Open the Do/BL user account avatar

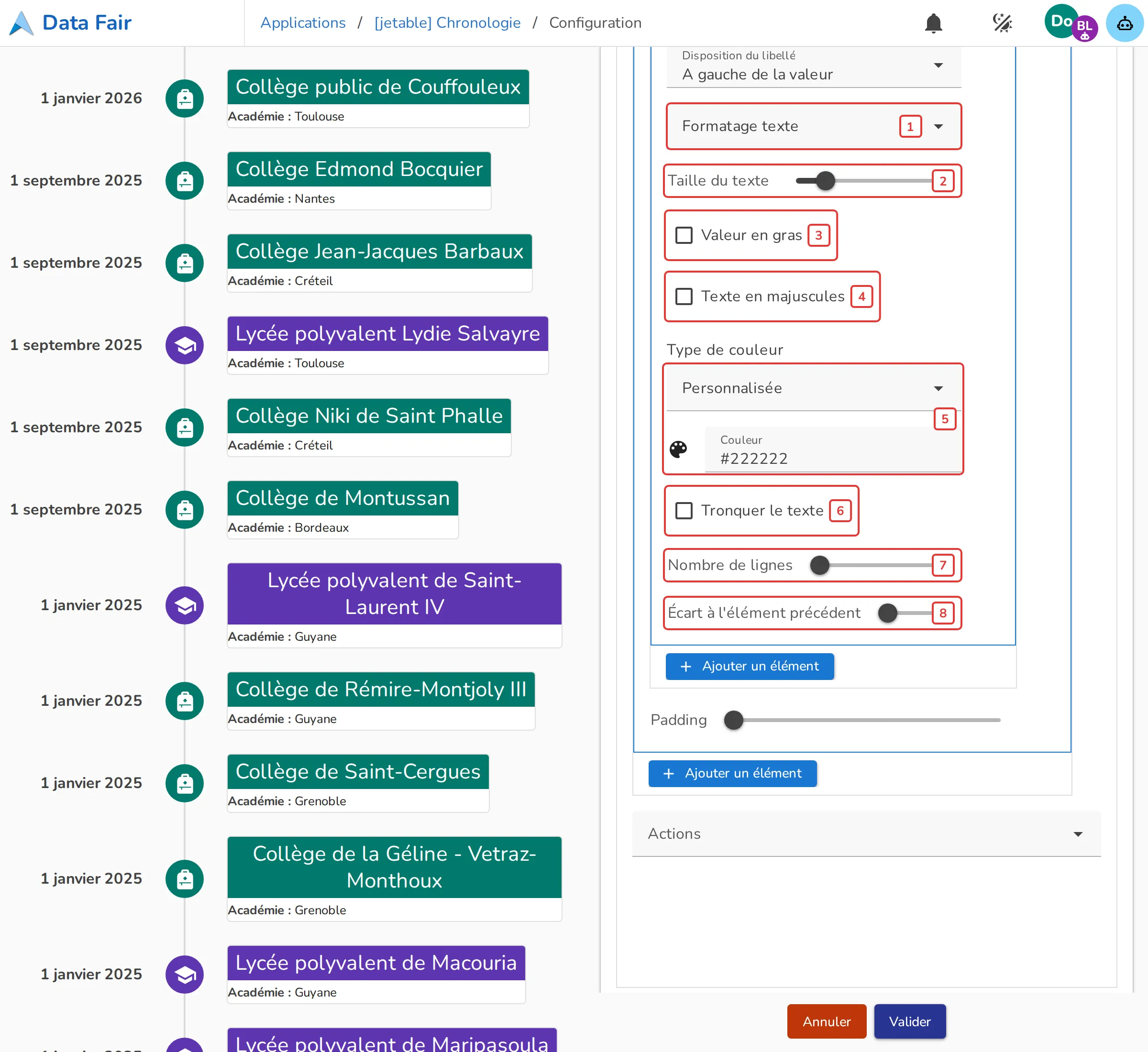pyautogui.click(x=1070, y=23)
